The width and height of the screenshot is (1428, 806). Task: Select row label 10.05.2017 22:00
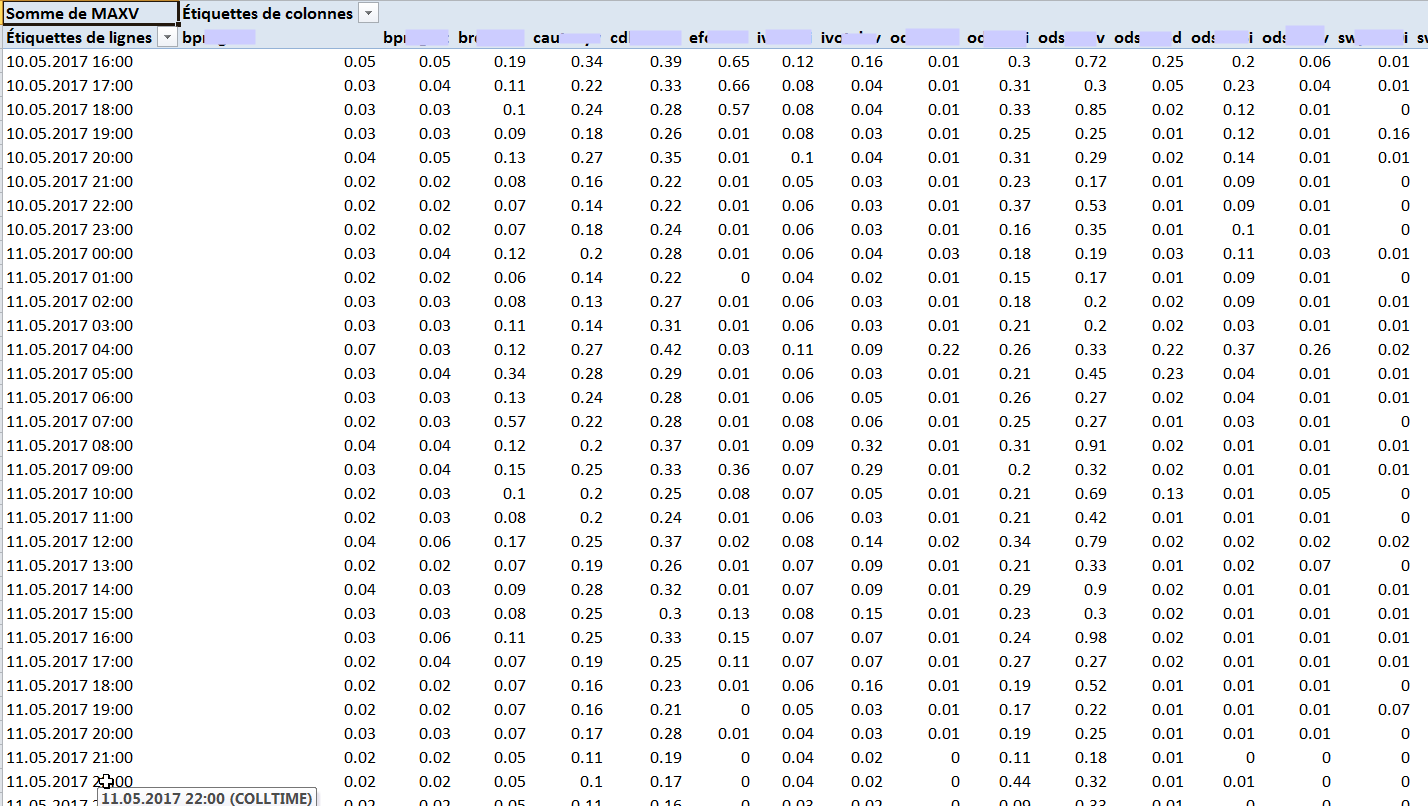[70, 206]
